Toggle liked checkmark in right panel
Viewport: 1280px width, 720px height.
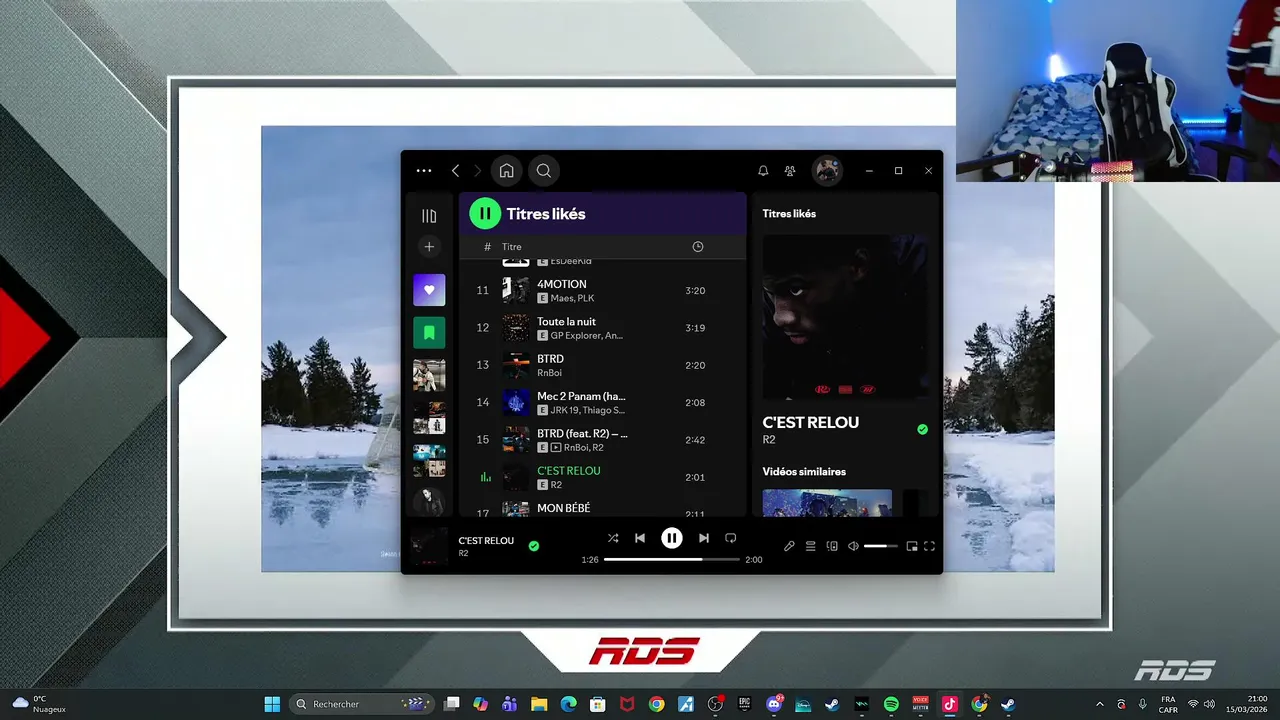922,430
